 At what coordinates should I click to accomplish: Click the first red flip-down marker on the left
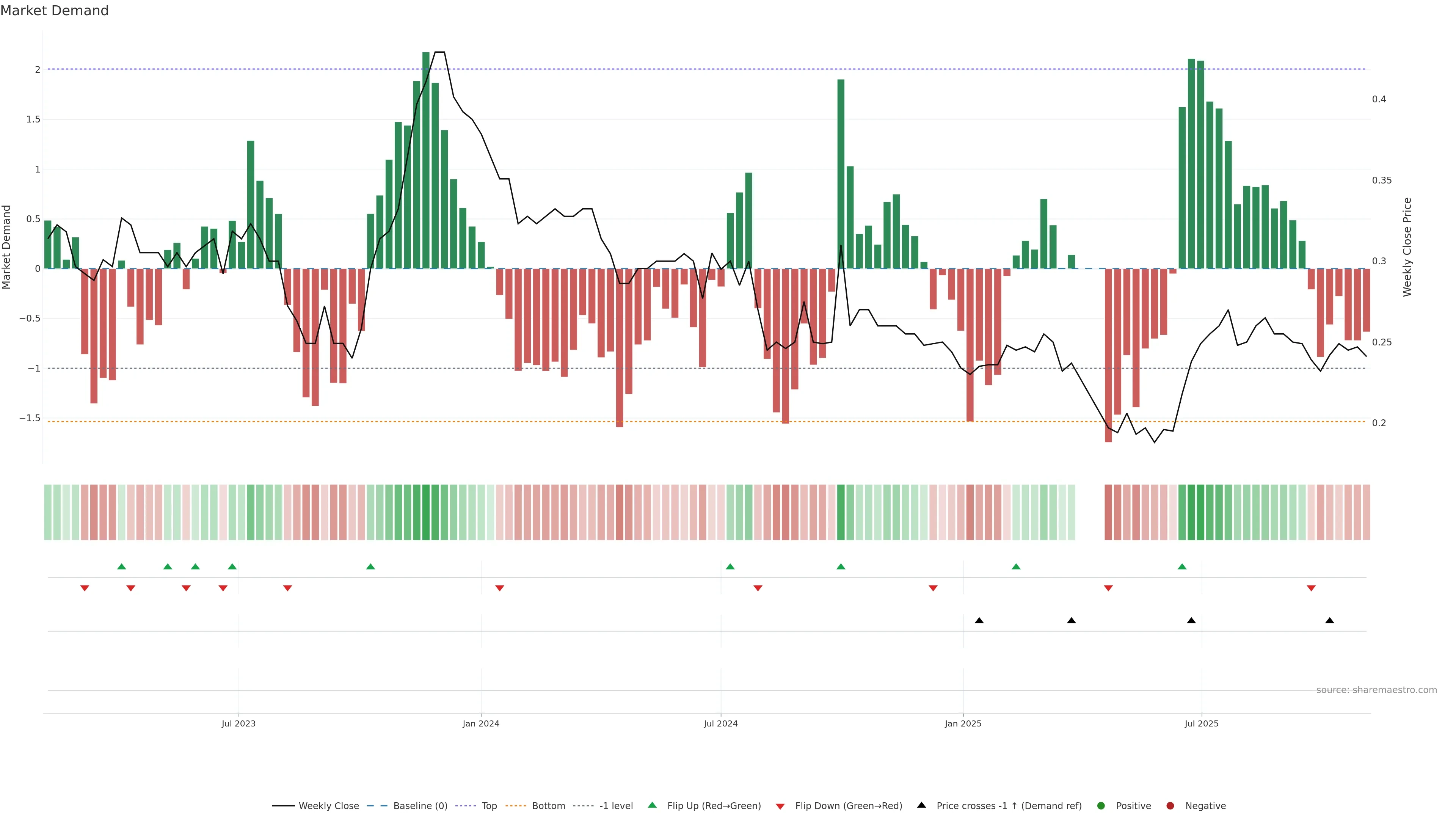85,588
